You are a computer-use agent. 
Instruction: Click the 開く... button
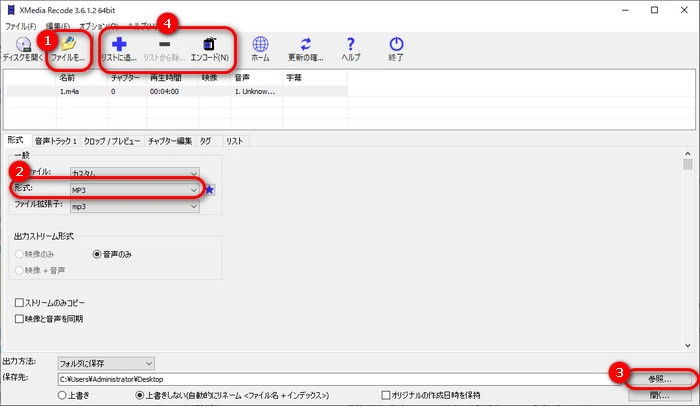point(660,395)
